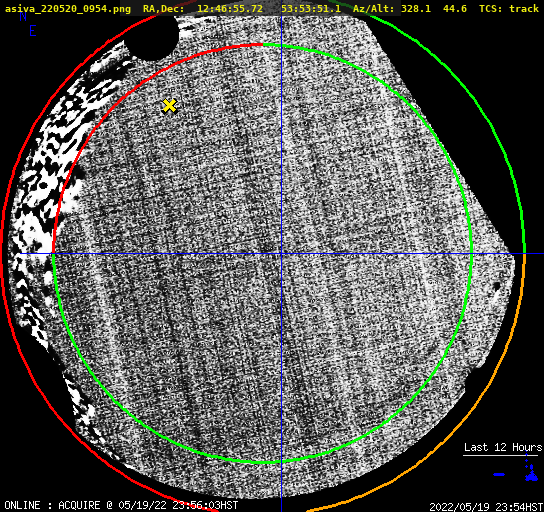Click the black circular mask at top
This screenshot has height=512, width=544.
pyautogui.click(x=151, y=37)
